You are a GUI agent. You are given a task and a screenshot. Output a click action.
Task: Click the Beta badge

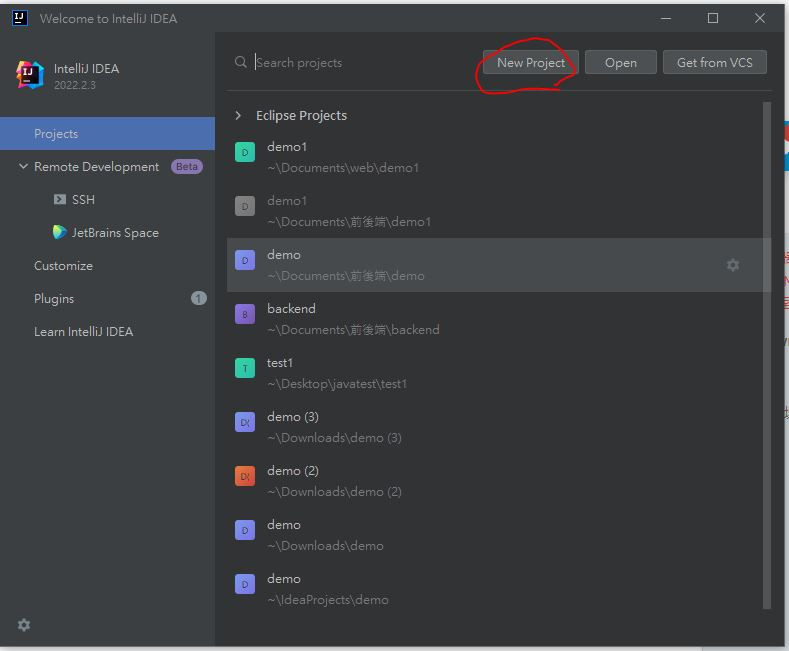pos(187,167)
